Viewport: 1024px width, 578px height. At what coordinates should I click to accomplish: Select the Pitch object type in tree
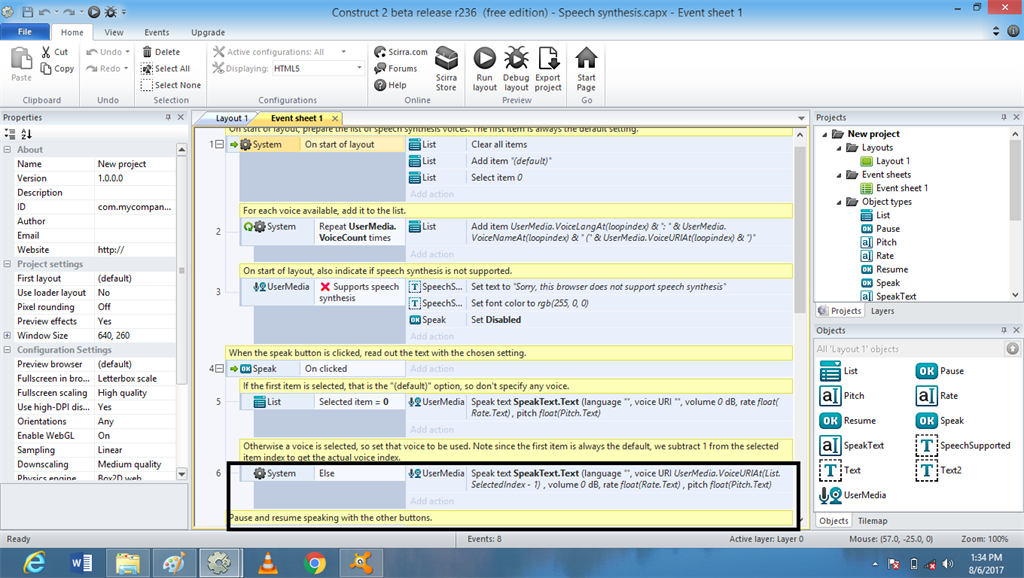click(x=878, y=242)
